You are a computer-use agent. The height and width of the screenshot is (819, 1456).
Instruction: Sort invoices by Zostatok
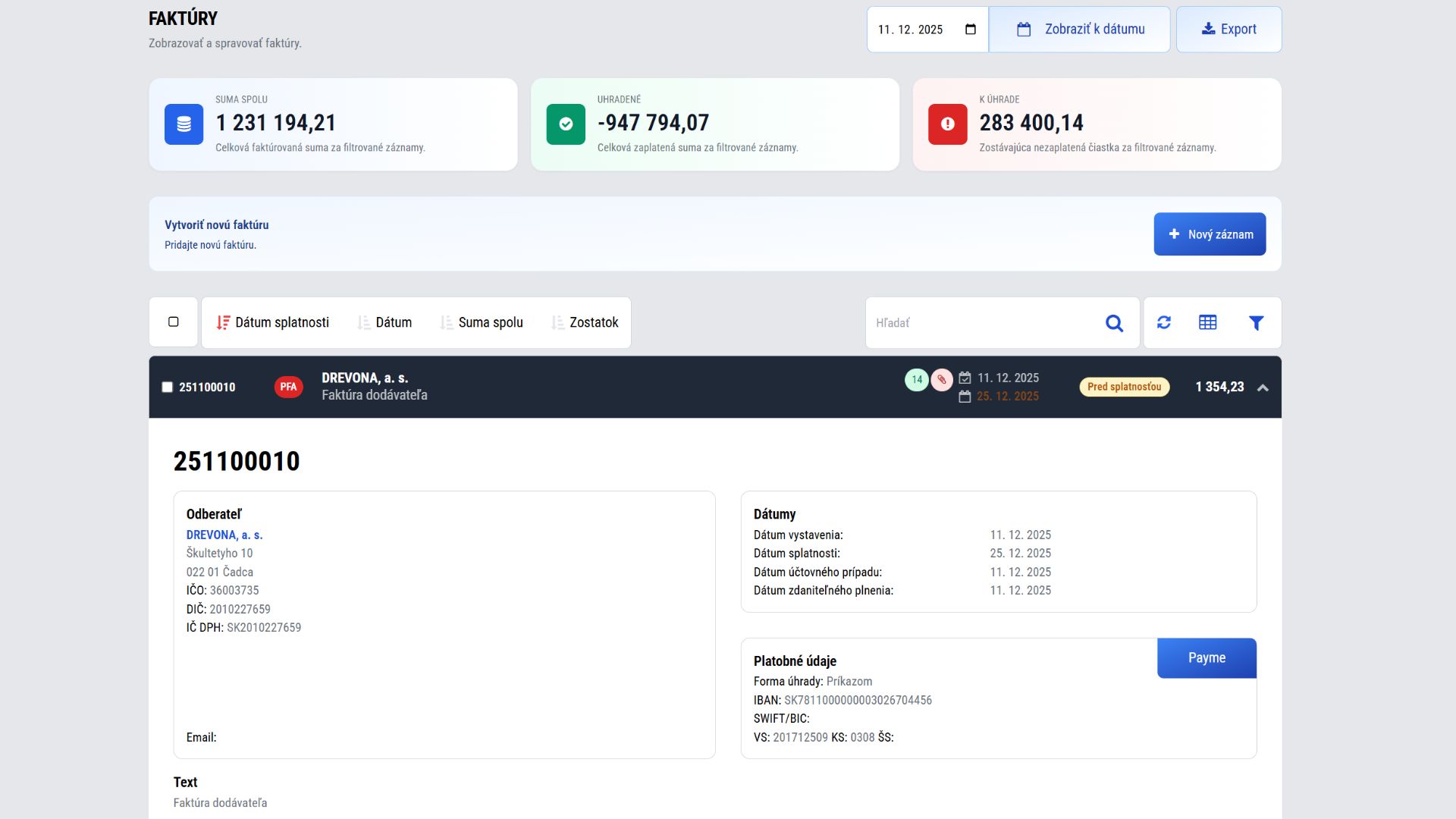(585, 322)
